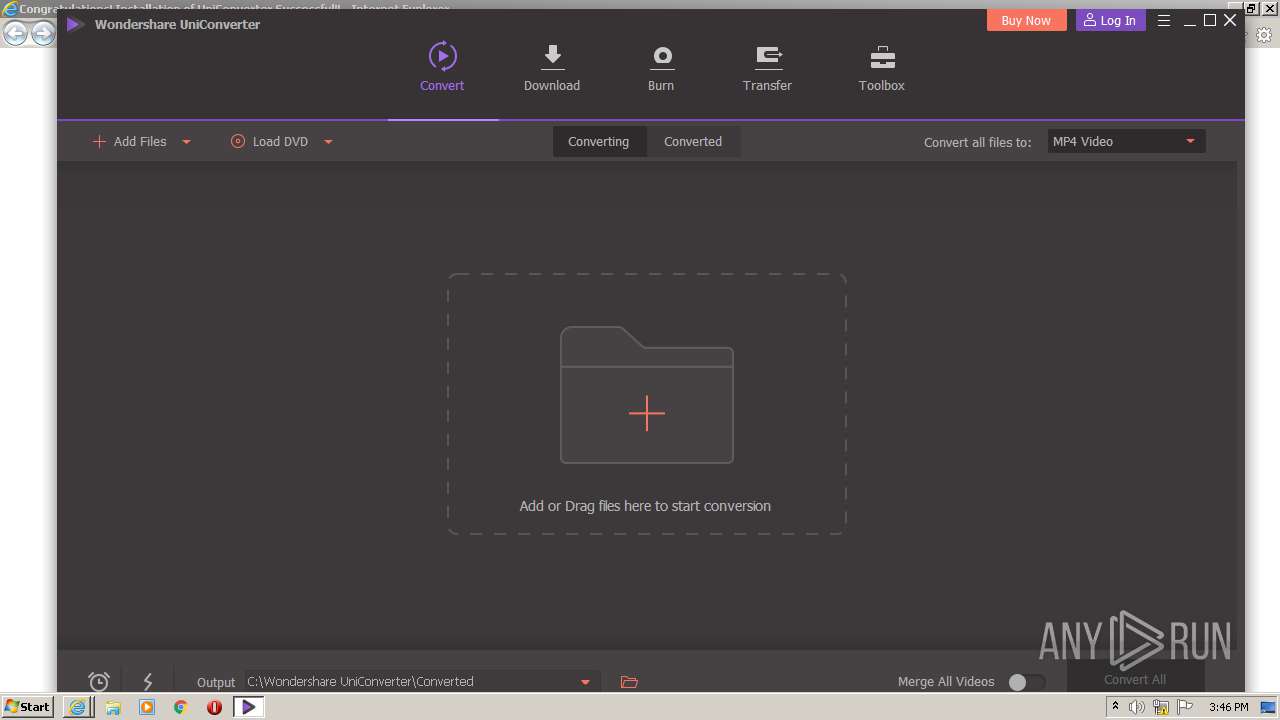Click the network tray icon
Viewport: 1280px width, 720px height.
tap(1161, 707)
